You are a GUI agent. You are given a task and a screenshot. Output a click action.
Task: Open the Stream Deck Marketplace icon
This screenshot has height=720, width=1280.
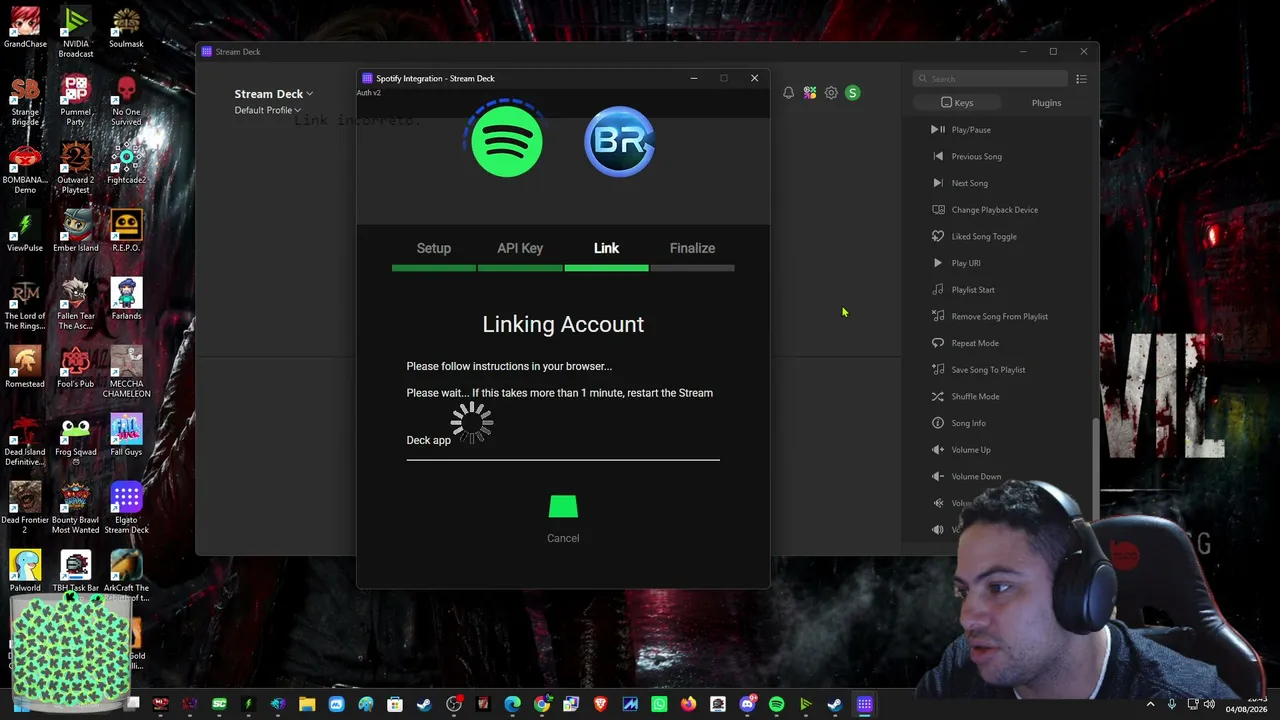coord(810,93)
